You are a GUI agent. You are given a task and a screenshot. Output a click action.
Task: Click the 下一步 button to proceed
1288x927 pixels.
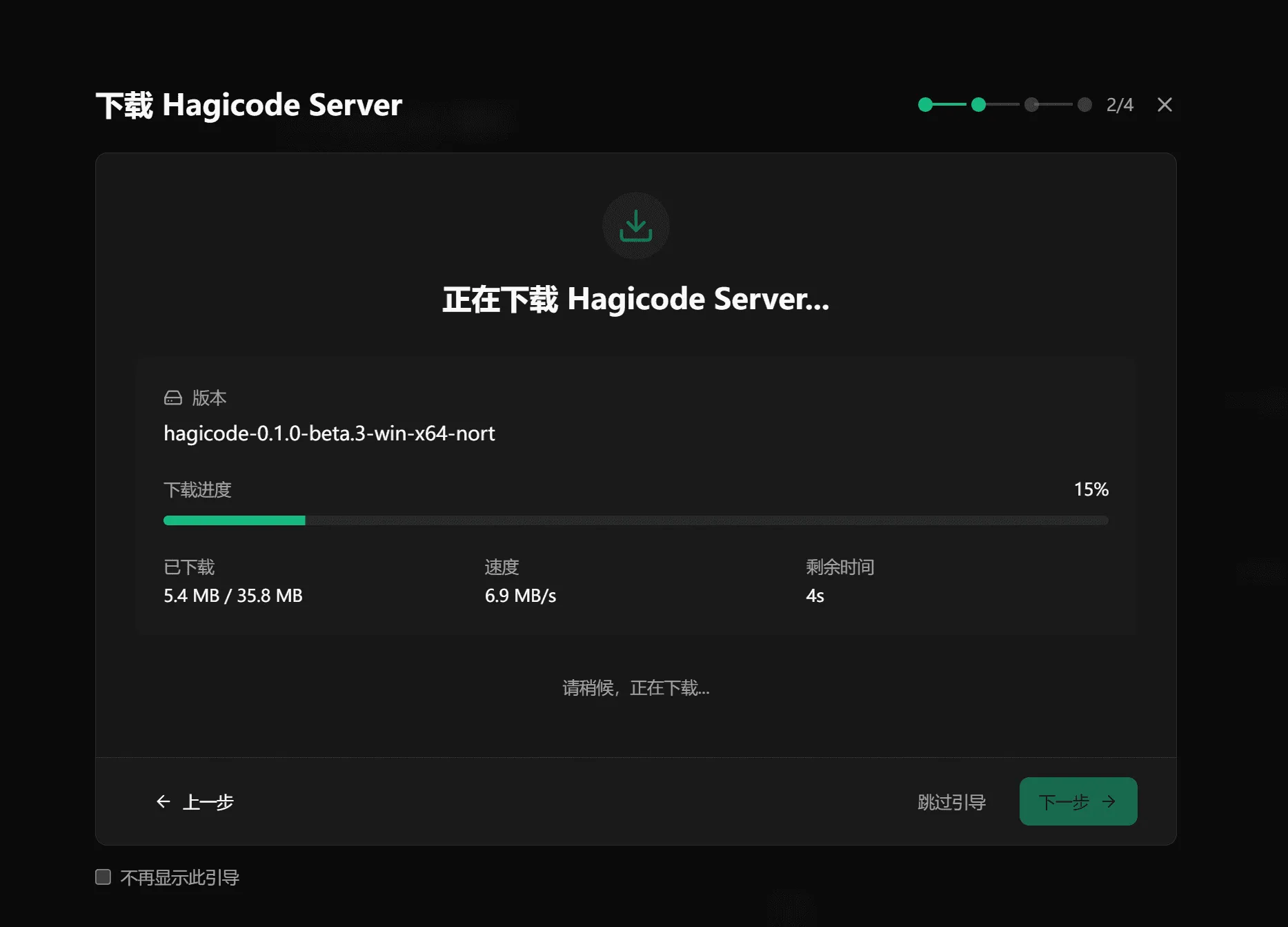(x=1077, y=801)
